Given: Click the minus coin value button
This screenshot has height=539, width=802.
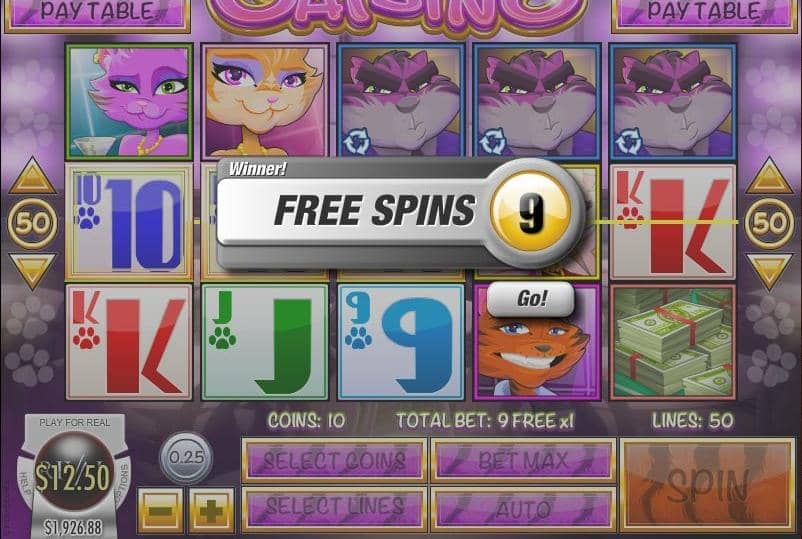Looking at the screenshot, I should (x=161, y=510).
